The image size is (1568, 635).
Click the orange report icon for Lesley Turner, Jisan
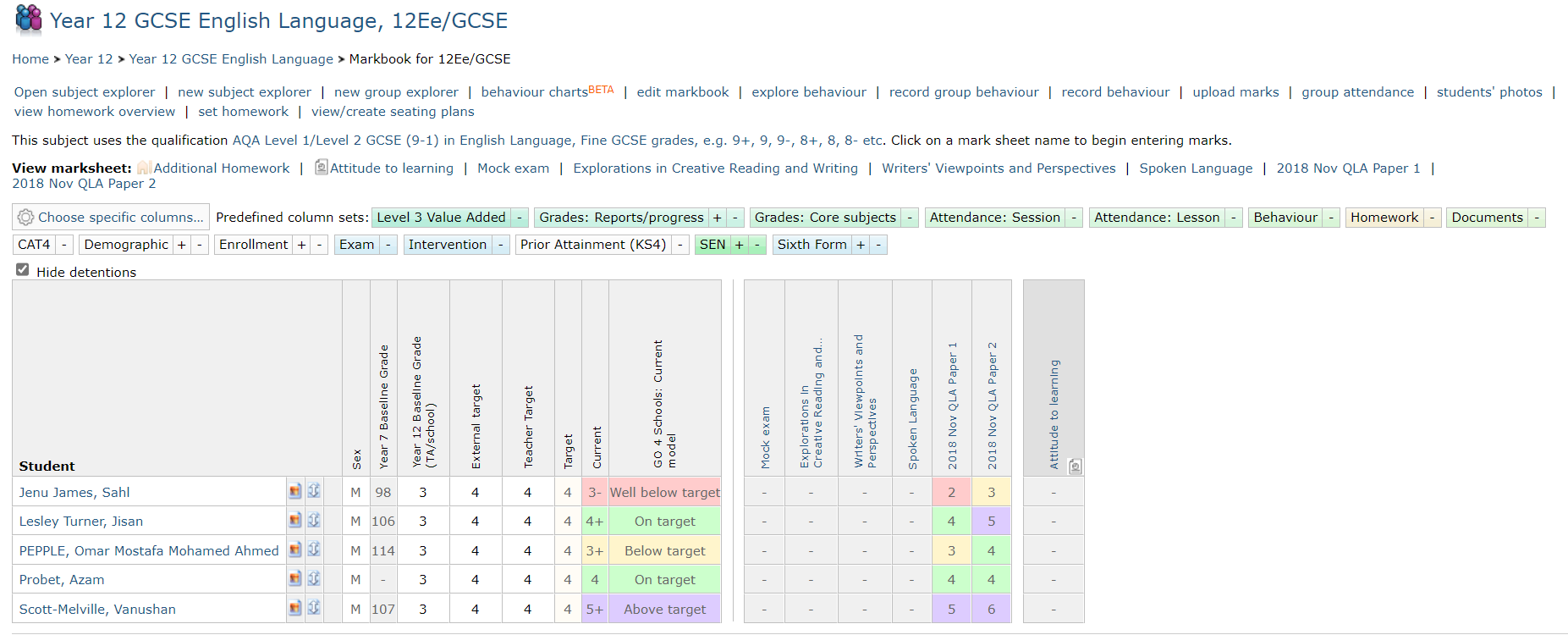pyautogui.click(x=295, y=520)
